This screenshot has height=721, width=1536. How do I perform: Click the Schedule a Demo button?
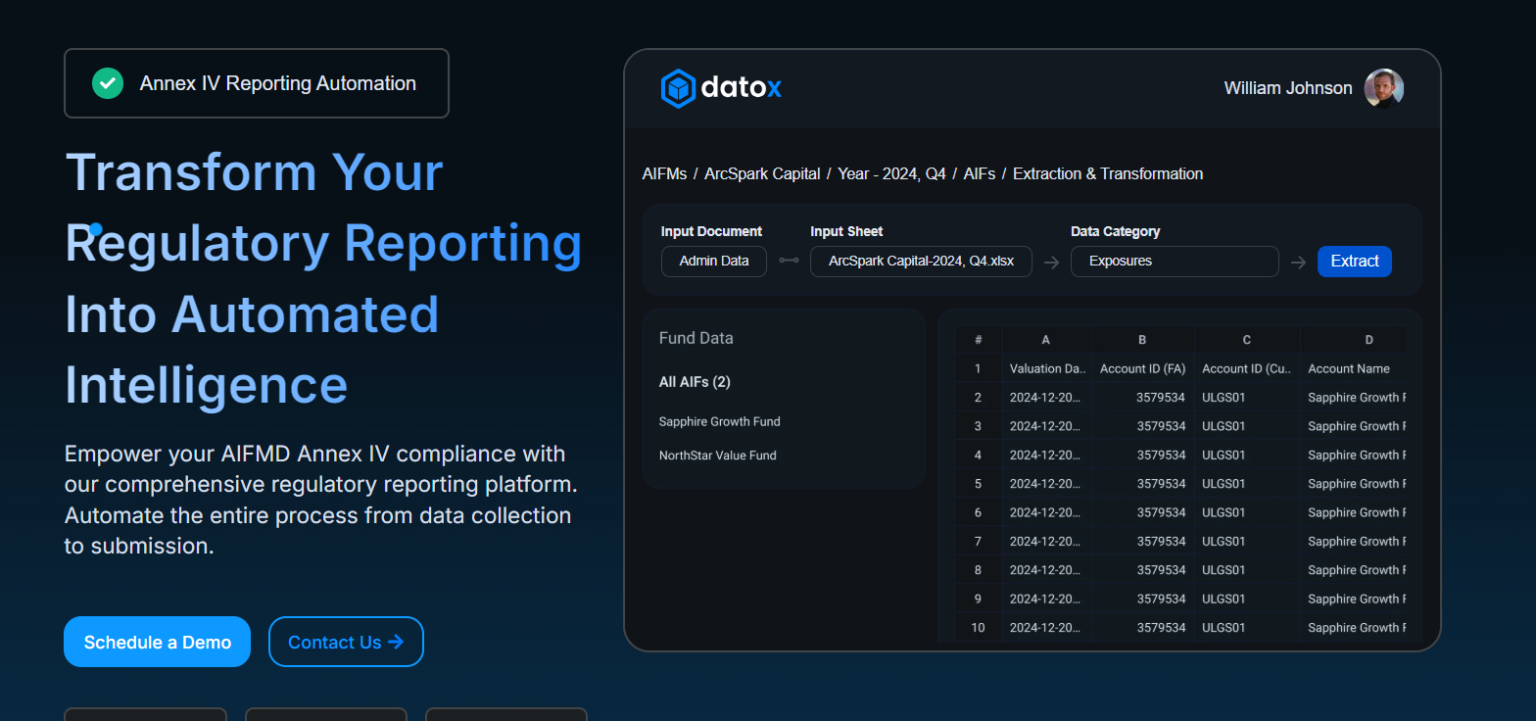(x=156, y=642)
